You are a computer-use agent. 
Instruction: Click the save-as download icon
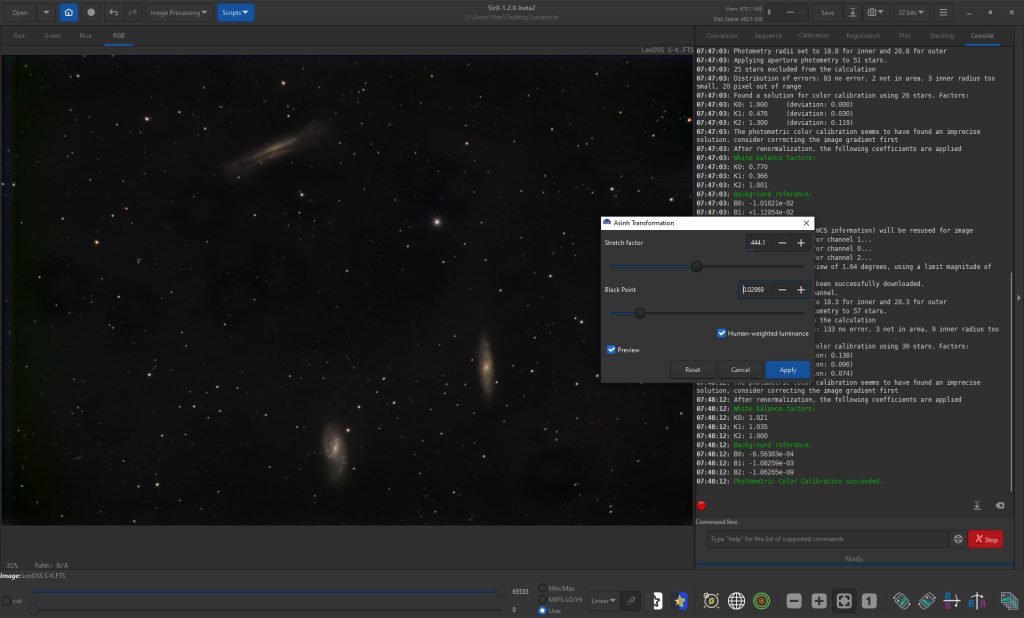point(852,12)
